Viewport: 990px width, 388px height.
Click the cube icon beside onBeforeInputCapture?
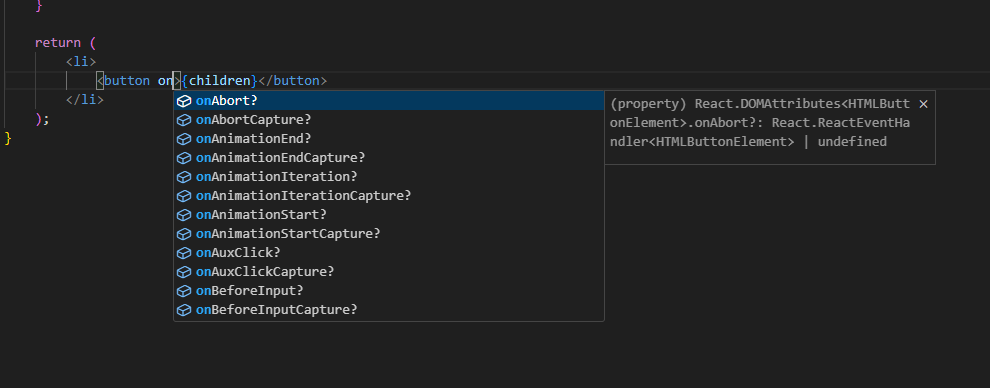point(184,310)
